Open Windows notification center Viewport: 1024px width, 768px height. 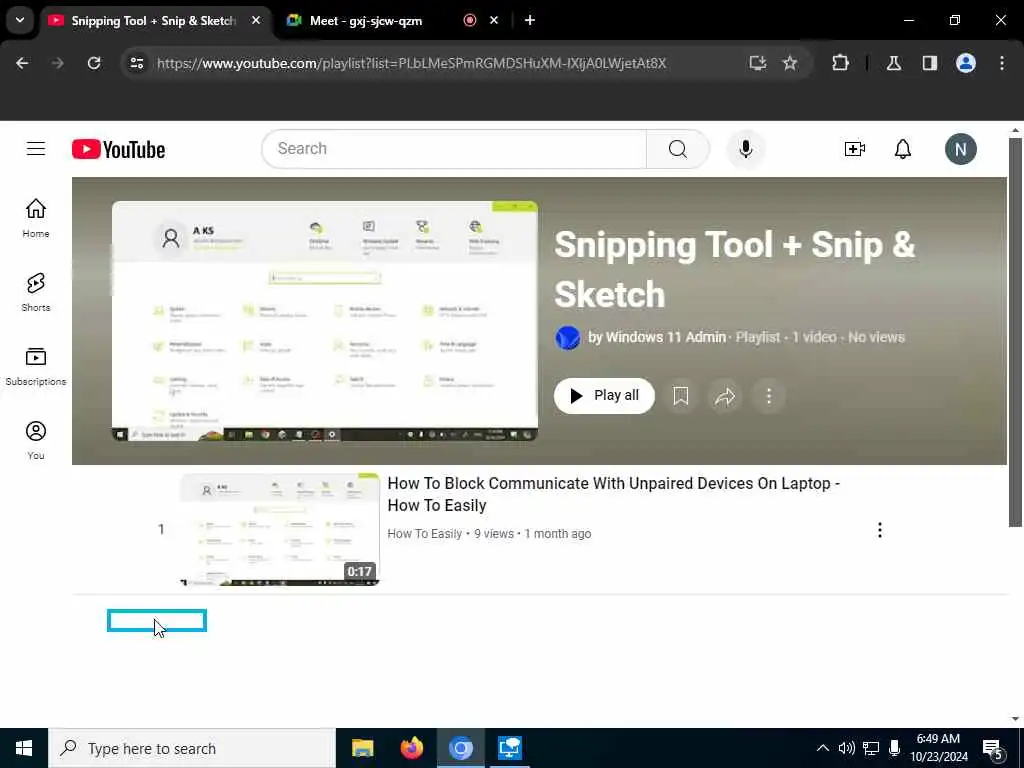click(x=992, y=749)
